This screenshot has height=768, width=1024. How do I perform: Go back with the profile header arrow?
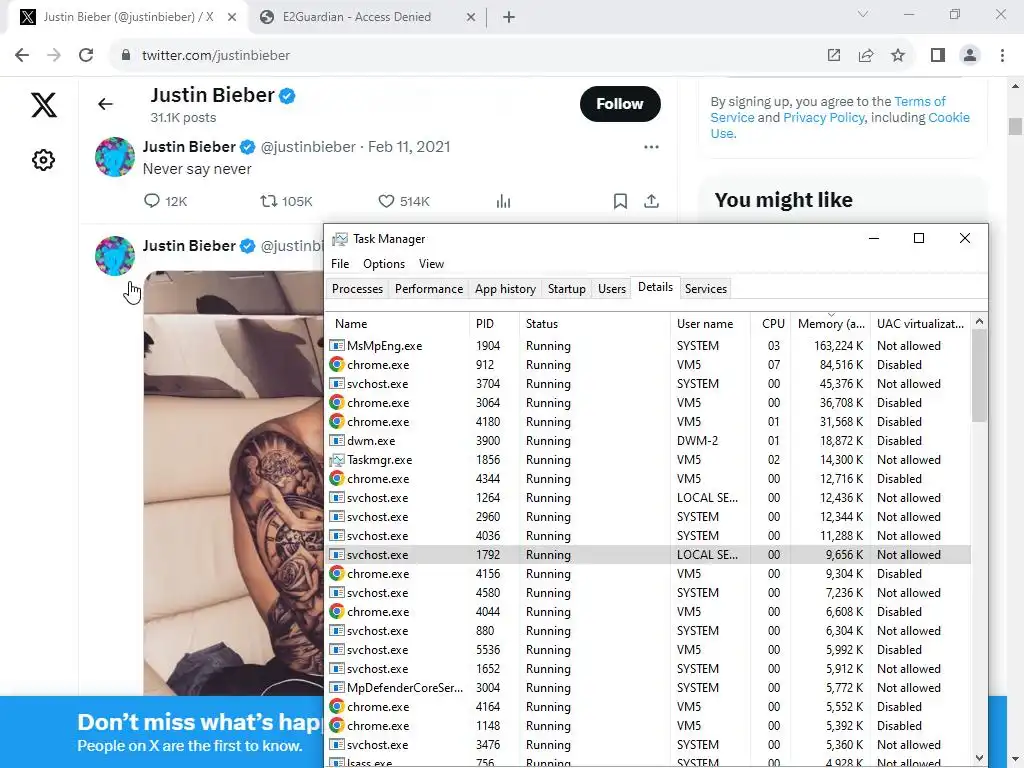(x=105, y=104)
